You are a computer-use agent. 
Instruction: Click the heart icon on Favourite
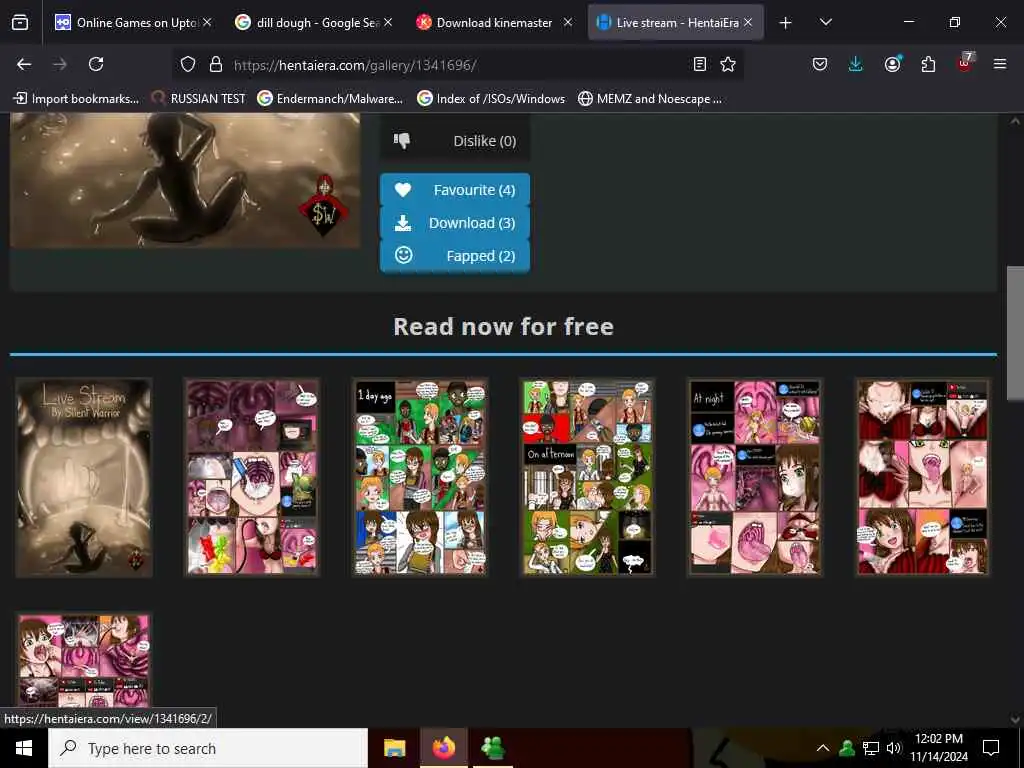pyautogui.click(x=403, y=190)
